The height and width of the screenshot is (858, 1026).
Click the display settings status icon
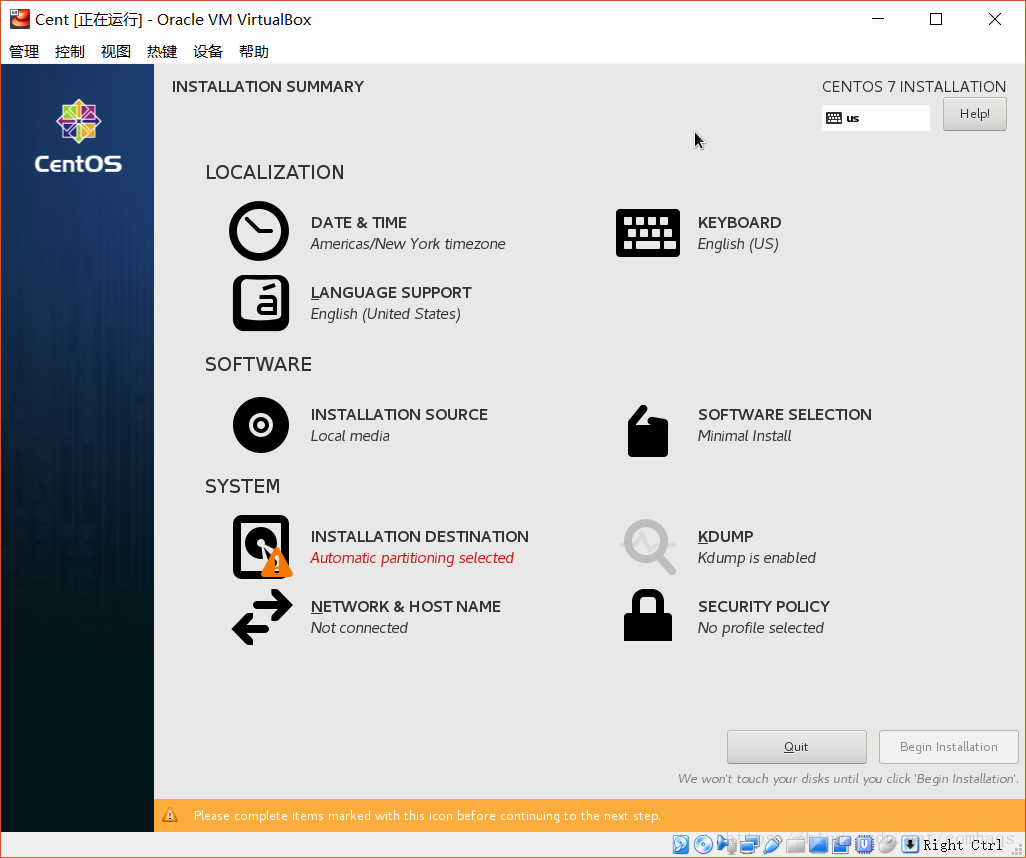(x=818, y=845)
